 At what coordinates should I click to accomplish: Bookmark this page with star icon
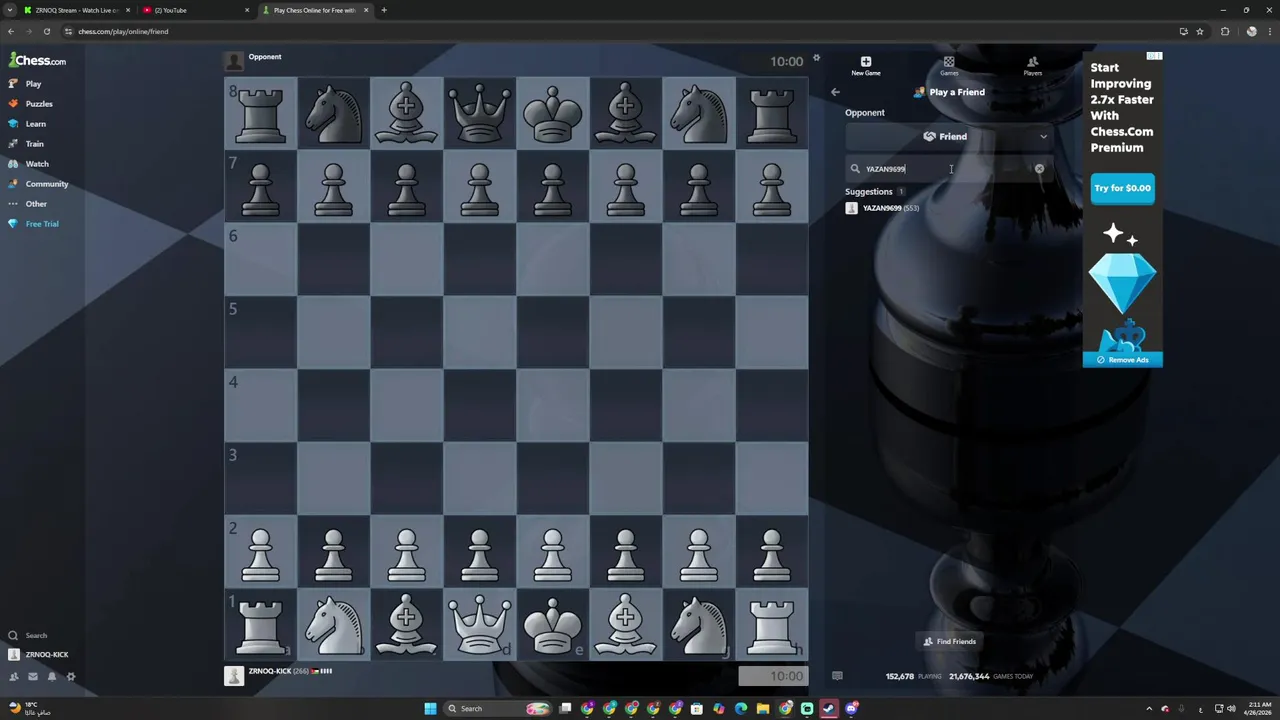tap(1200, 31)
